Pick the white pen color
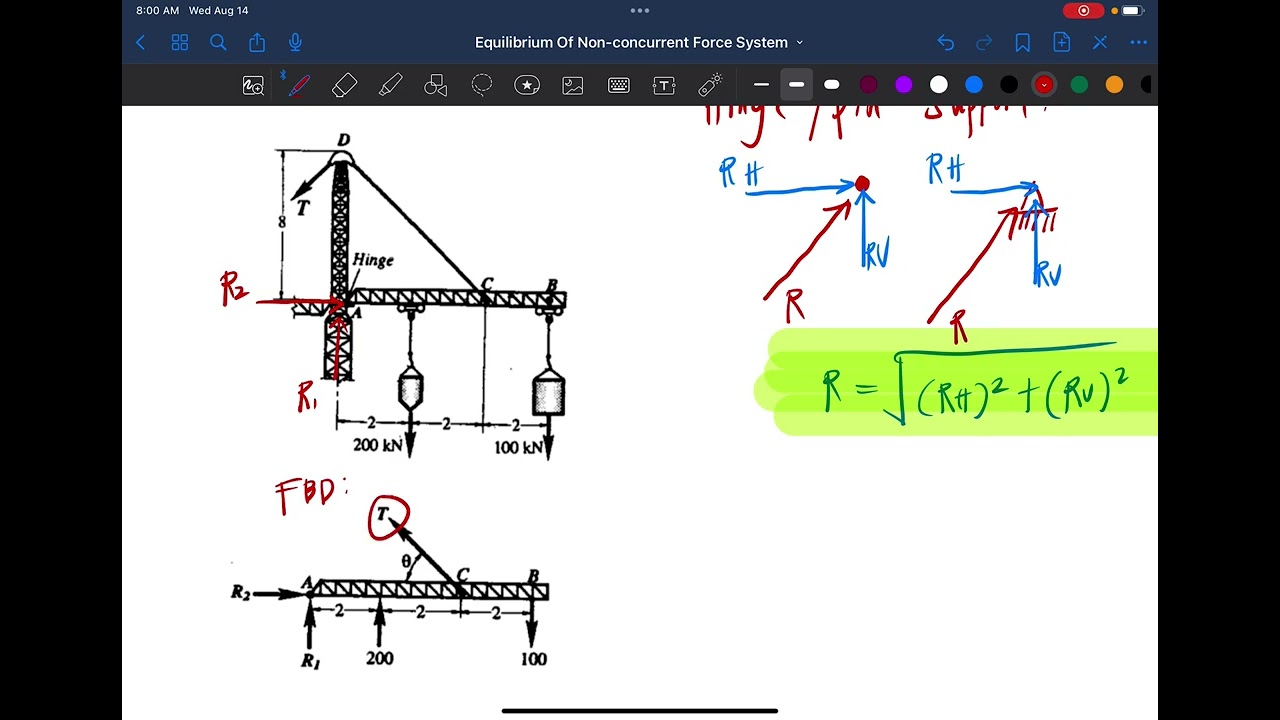1280x720 pixels. [x=938, y=85]
